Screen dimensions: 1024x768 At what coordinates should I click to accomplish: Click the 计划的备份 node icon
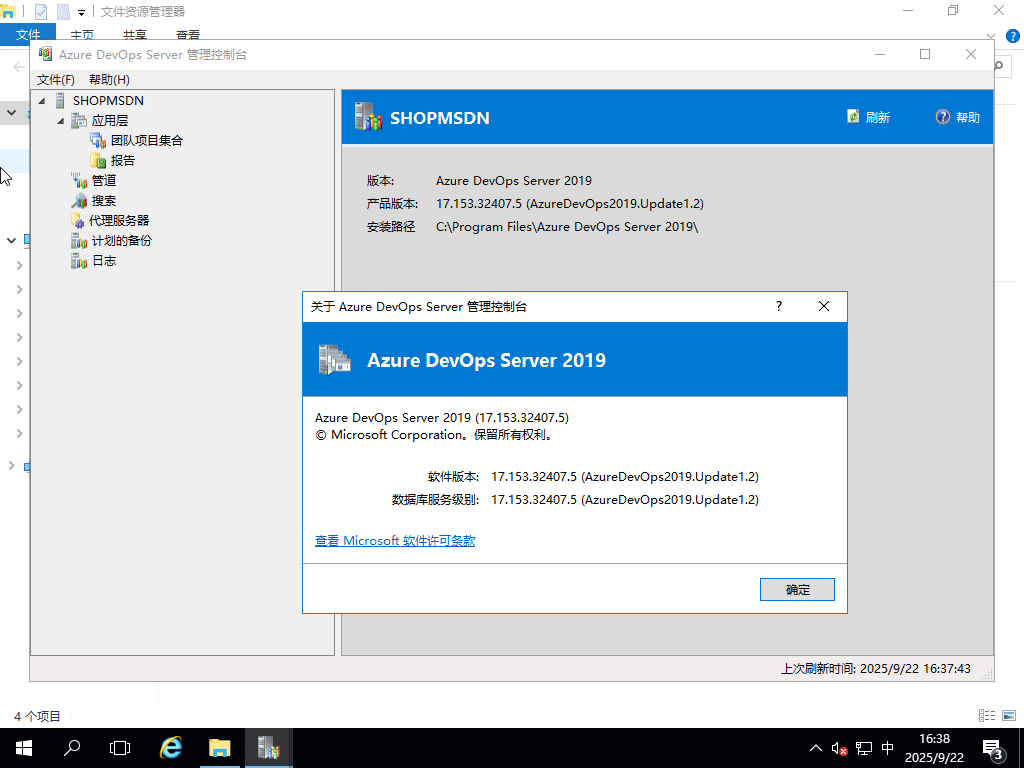point(79,241)
